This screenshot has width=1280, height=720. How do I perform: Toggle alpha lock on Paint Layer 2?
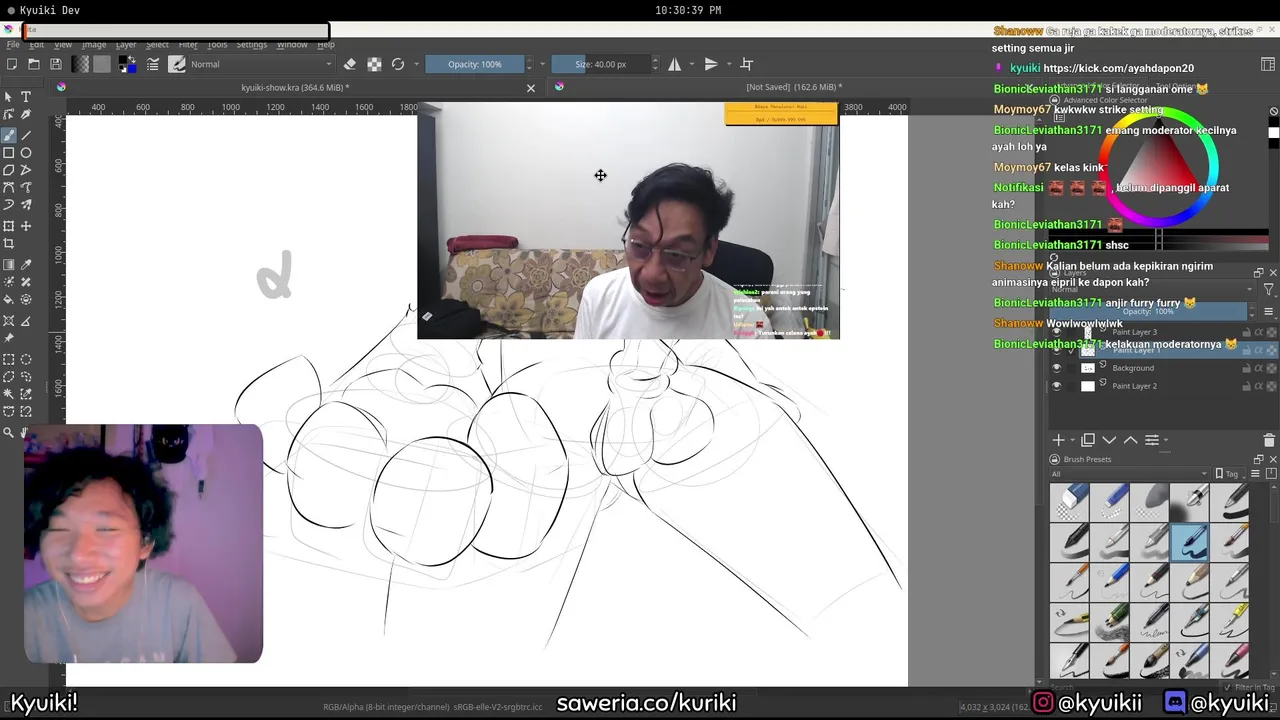pos(1271,386)
